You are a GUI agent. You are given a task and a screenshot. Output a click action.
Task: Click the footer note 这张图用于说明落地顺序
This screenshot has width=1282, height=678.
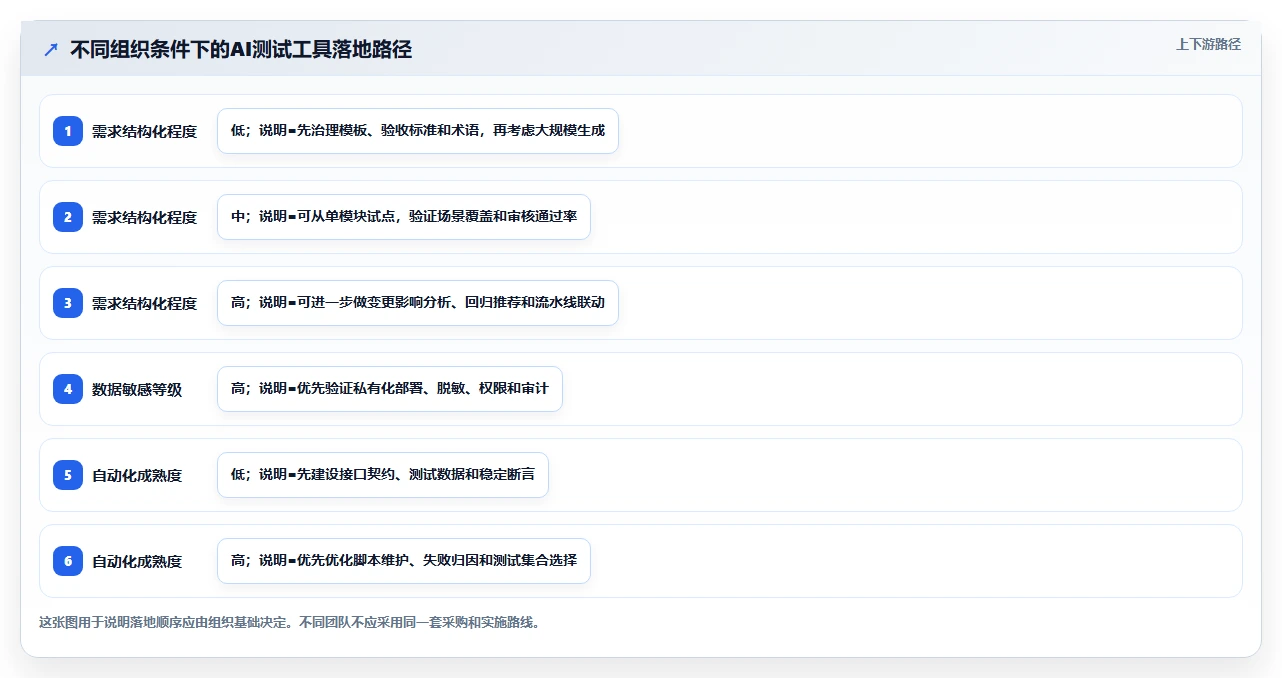pos(291,622)
